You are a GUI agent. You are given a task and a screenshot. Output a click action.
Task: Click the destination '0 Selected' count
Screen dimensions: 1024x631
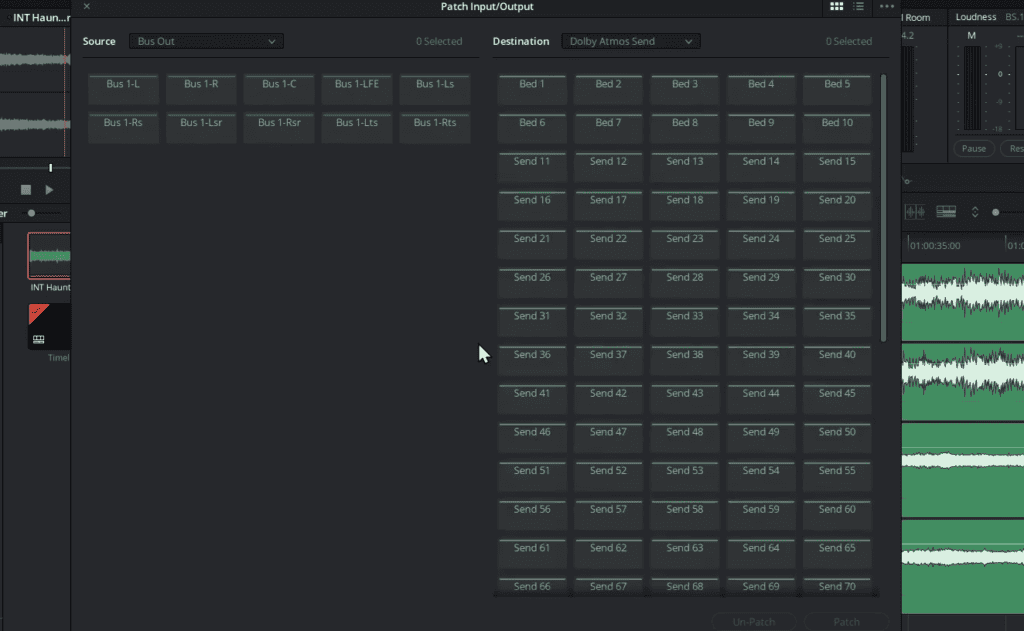[848, 41]
